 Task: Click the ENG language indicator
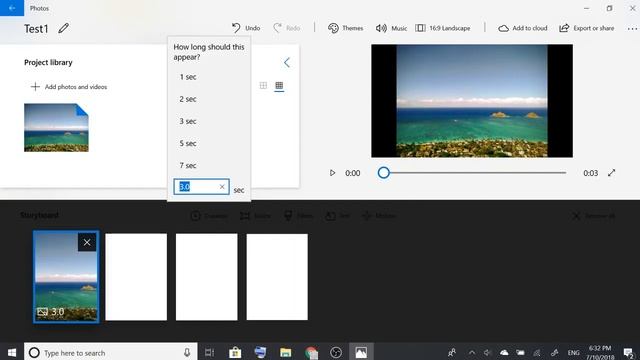click(x=573, y=353)
